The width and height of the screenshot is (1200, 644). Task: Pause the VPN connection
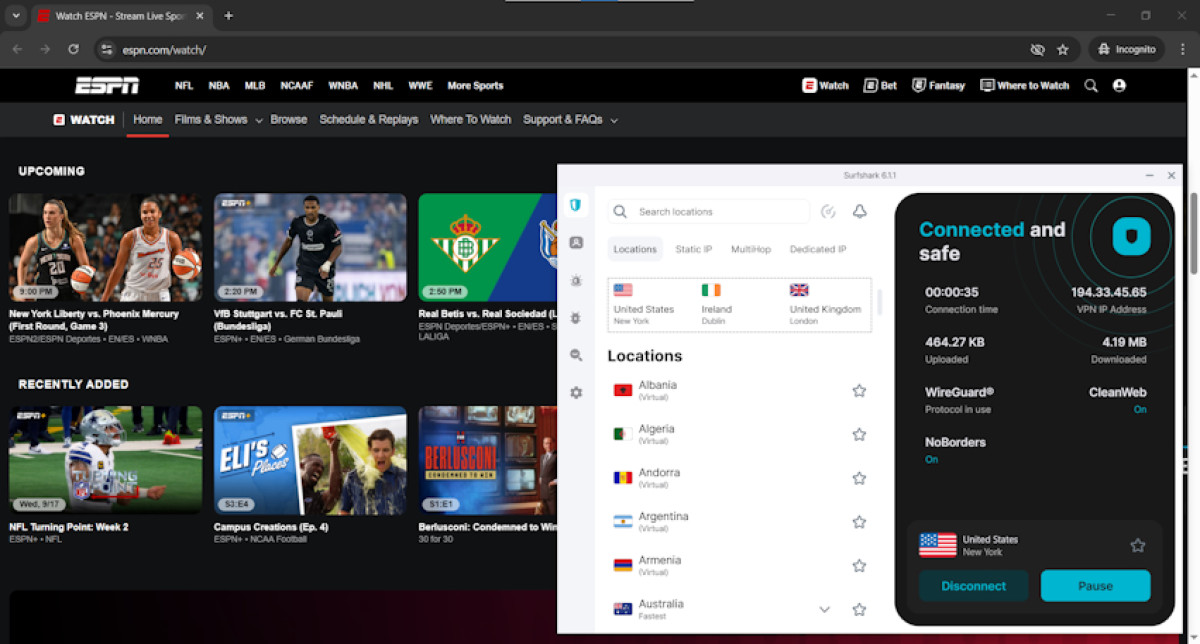(1096, 586)
